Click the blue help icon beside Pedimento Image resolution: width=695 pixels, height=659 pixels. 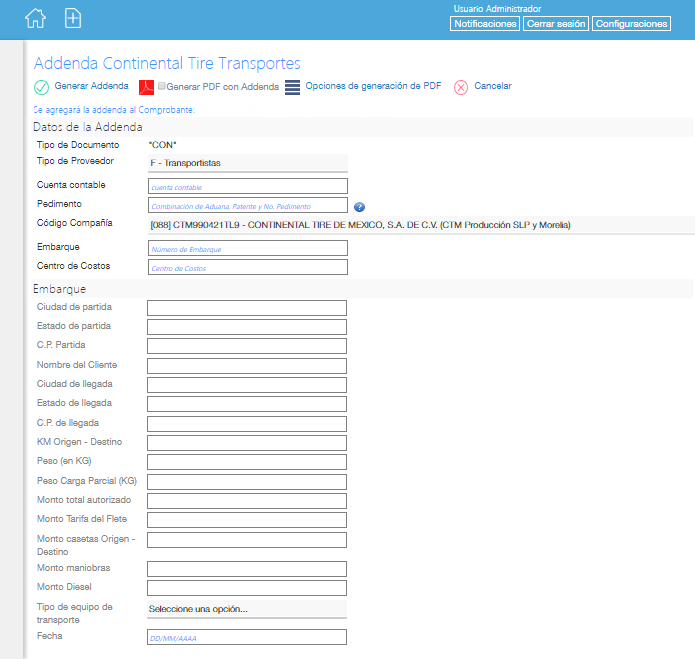click(359, 207)
